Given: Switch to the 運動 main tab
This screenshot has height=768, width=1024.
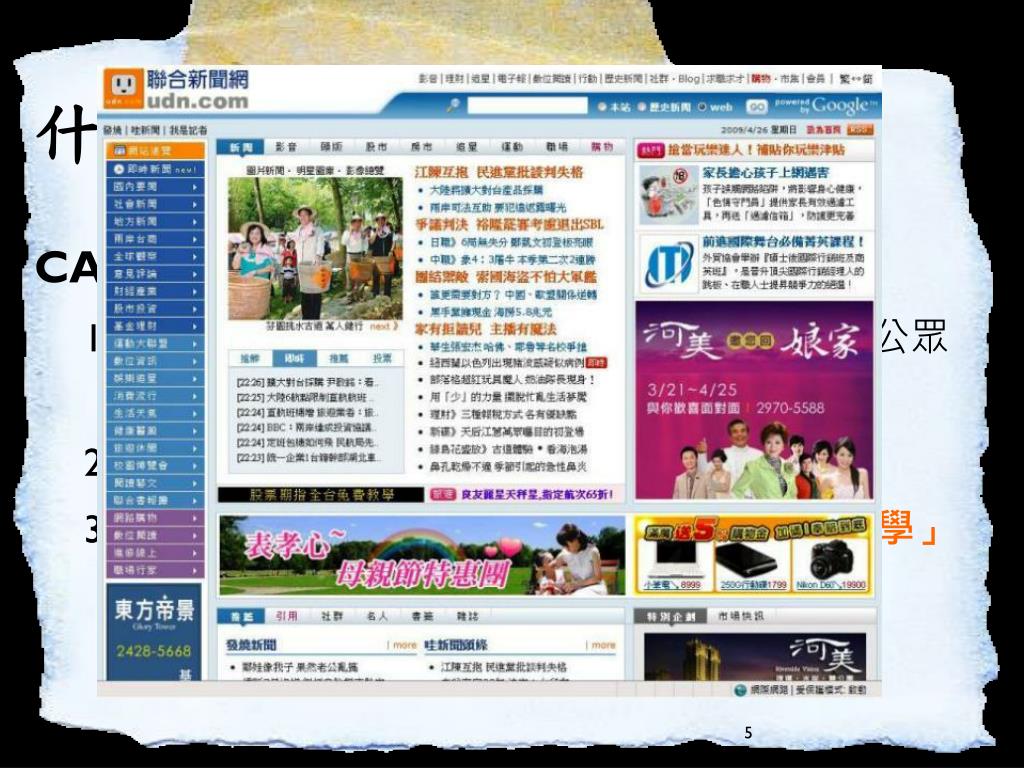Looking at the screenshot, I should pyautogui.click(x=512, y=148).
